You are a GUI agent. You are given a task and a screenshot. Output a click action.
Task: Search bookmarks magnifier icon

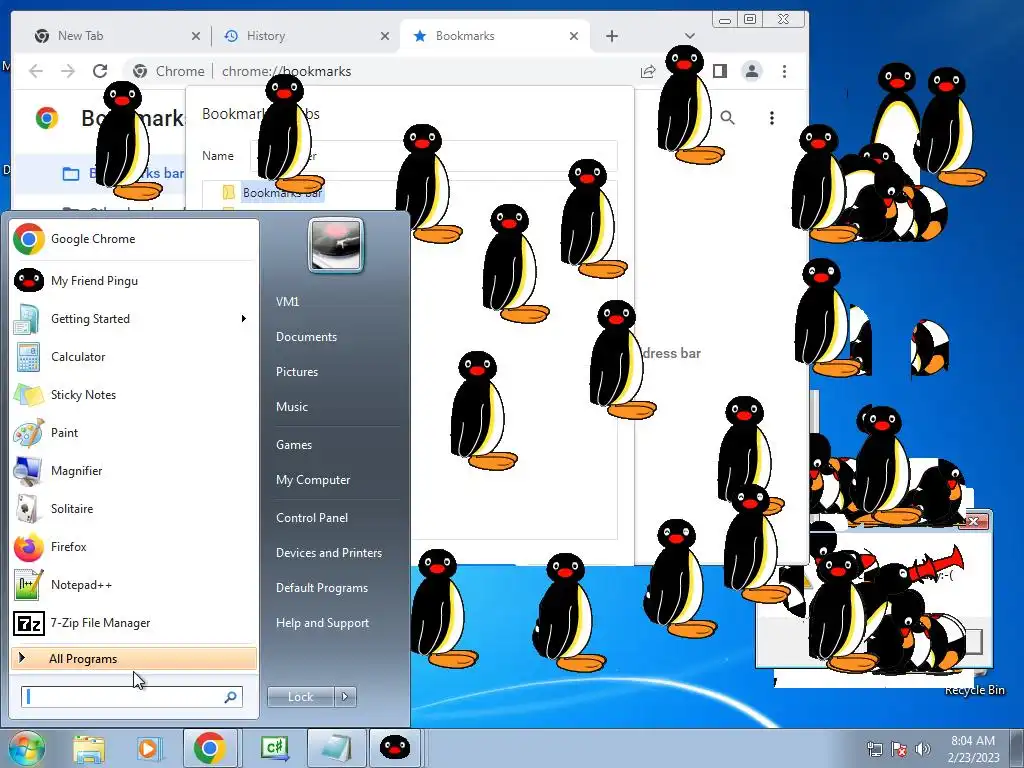[x=727, y=118]
